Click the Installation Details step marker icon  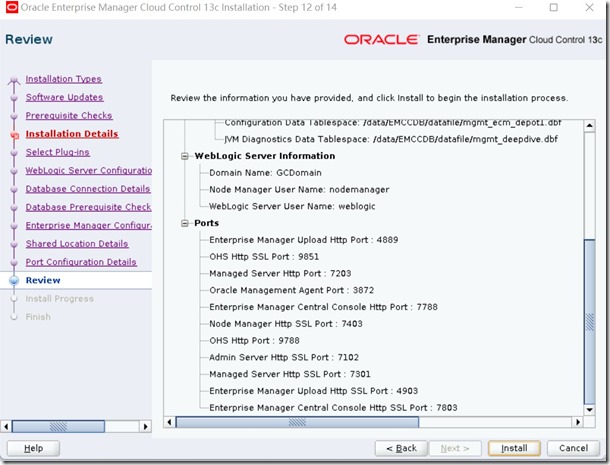click(x=14, y=135)
